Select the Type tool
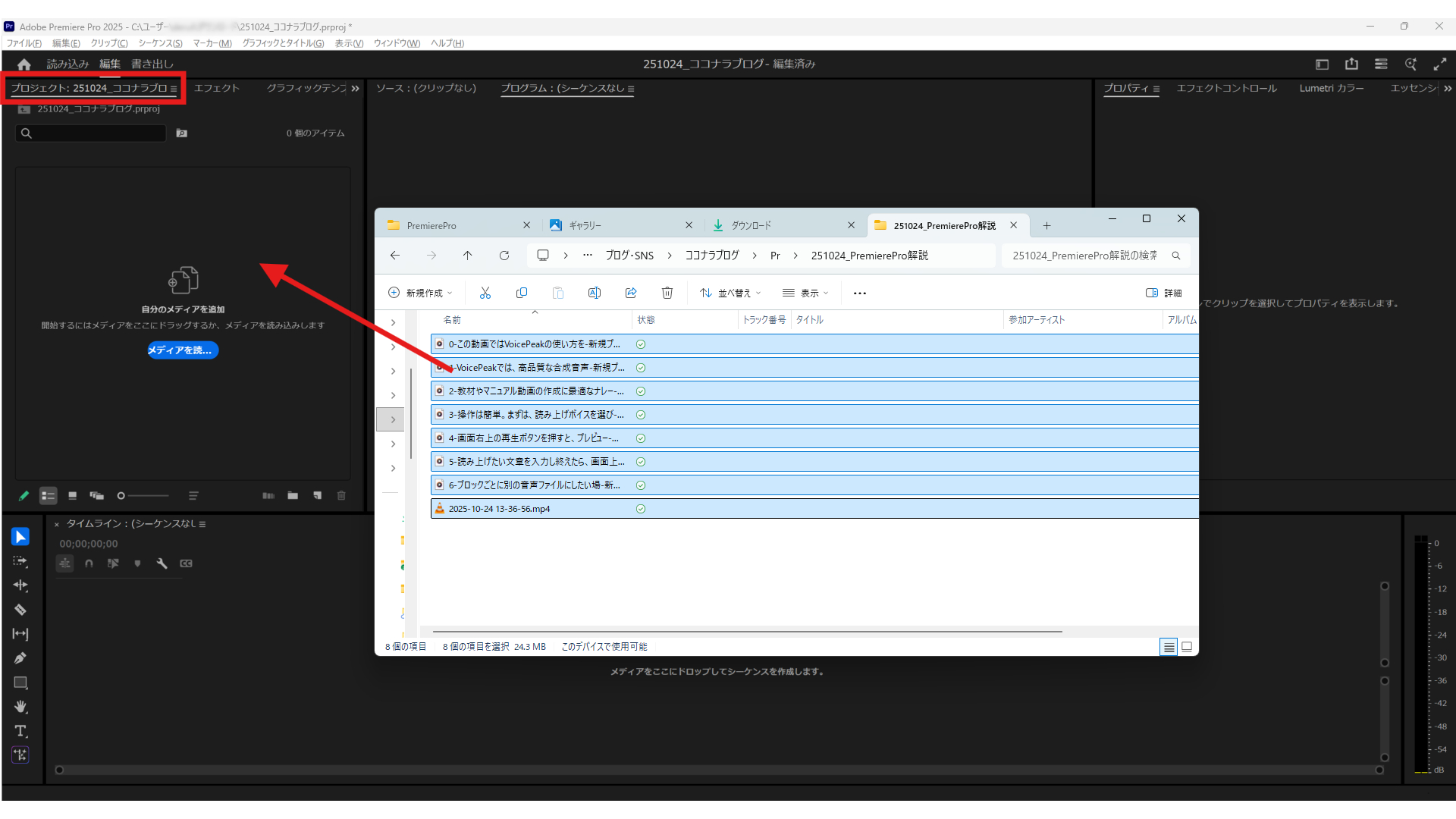 [x=20, y=731]
